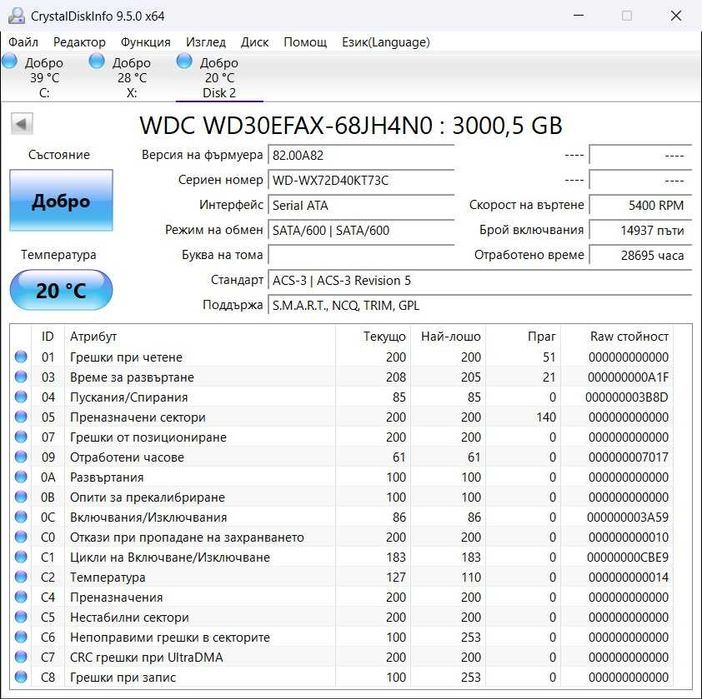
Task: Go to previous disk with left arrow
Action: 21,124
